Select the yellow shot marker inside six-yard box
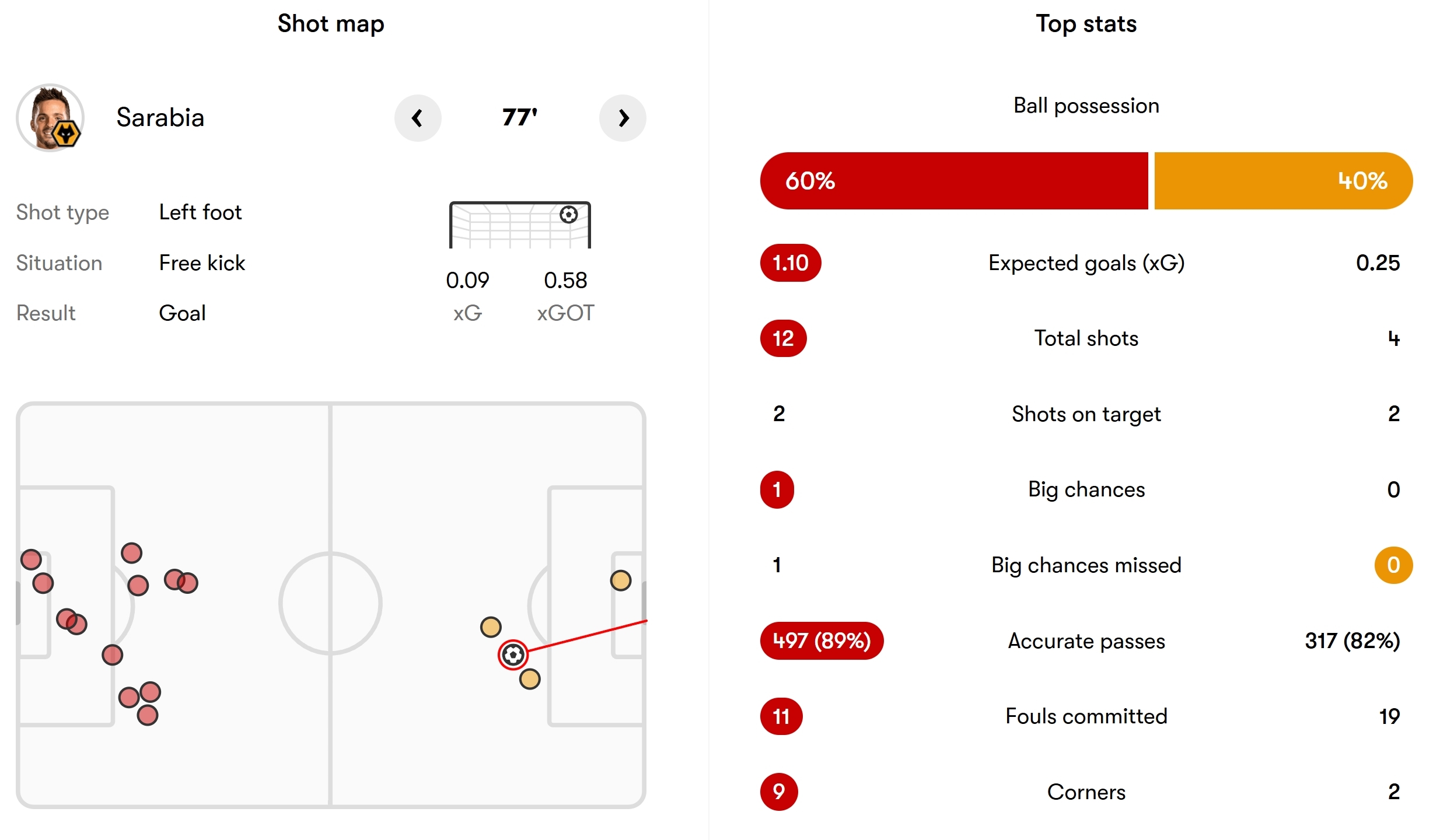Viewport: 1433px width, 840px height. click(x=621, y=580)
